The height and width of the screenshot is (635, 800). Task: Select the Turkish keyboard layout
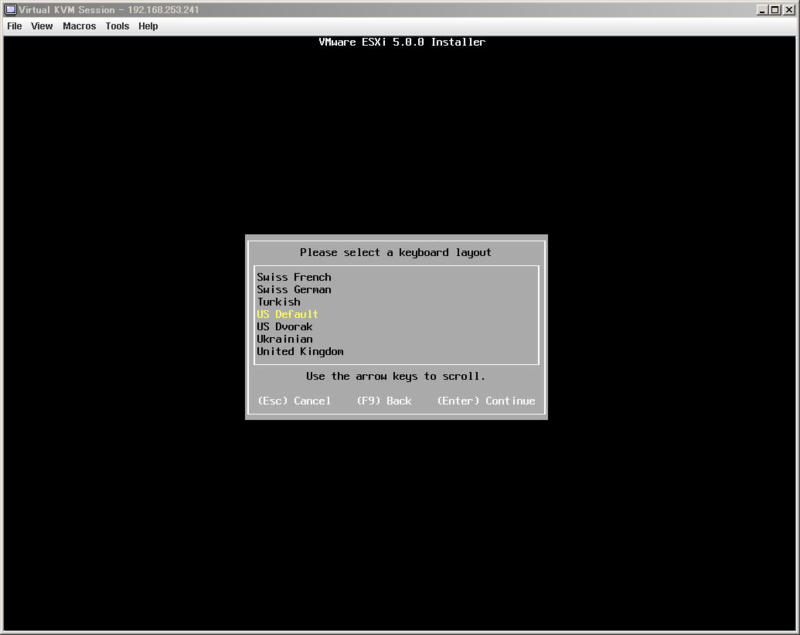279,301
